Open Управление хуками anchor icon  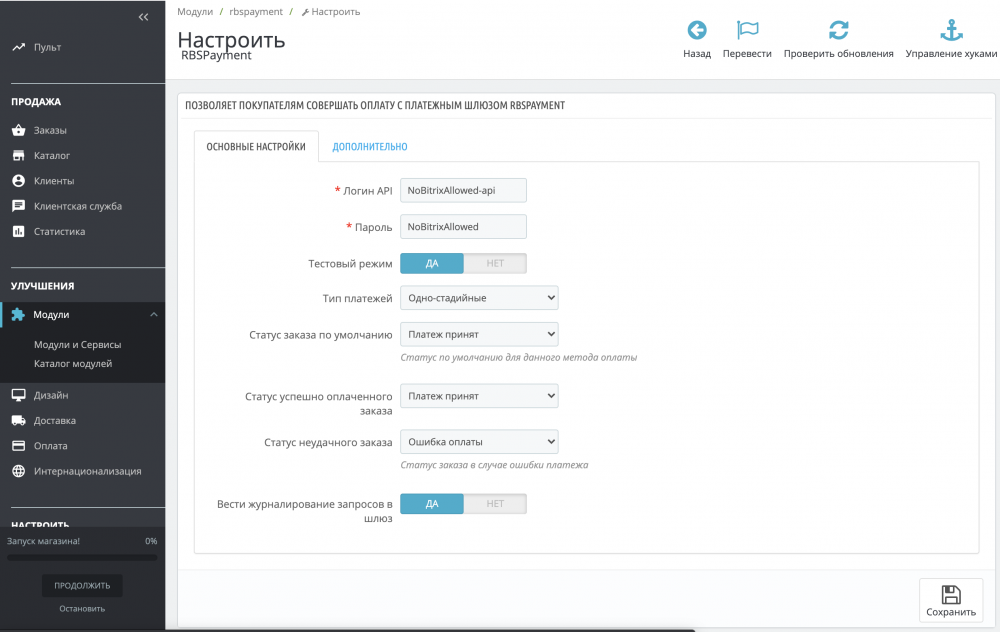click(x=951, y=31)
